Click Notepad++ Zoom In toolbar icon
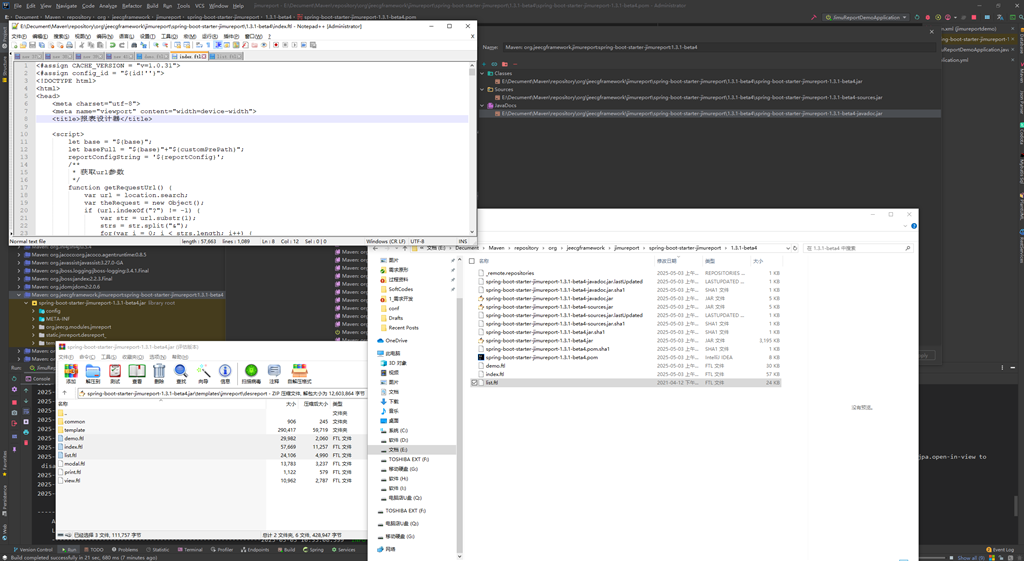The height and width of the screenshot is (561, 1024). [x=156, y=45]
